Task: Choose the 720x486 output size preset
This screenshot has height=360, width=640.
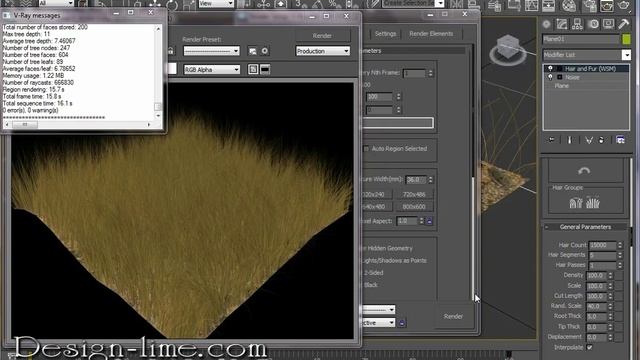Action: pyautogui.click(x=414, y=195)
